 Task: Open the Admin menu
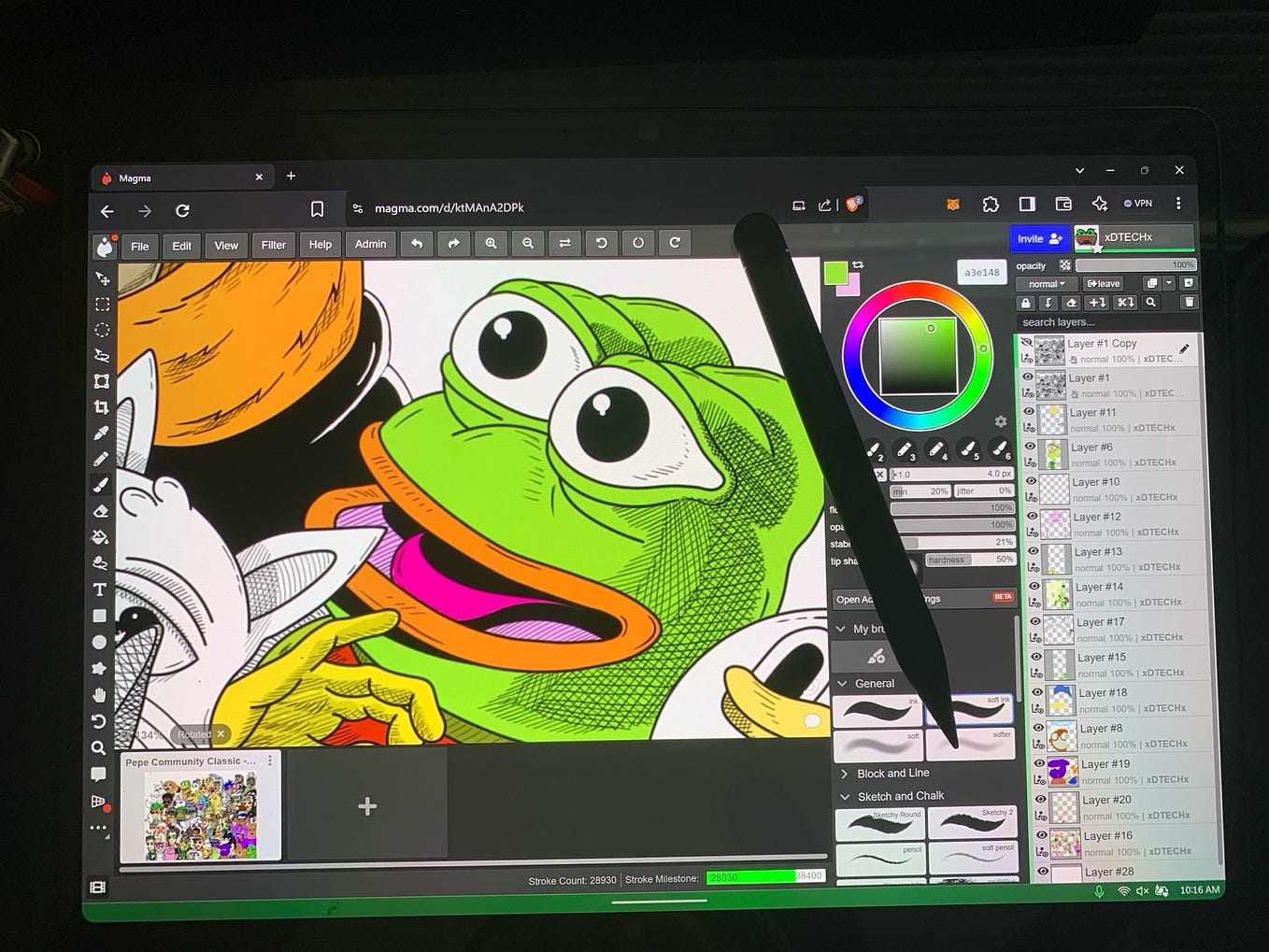[x=370, y=244]
